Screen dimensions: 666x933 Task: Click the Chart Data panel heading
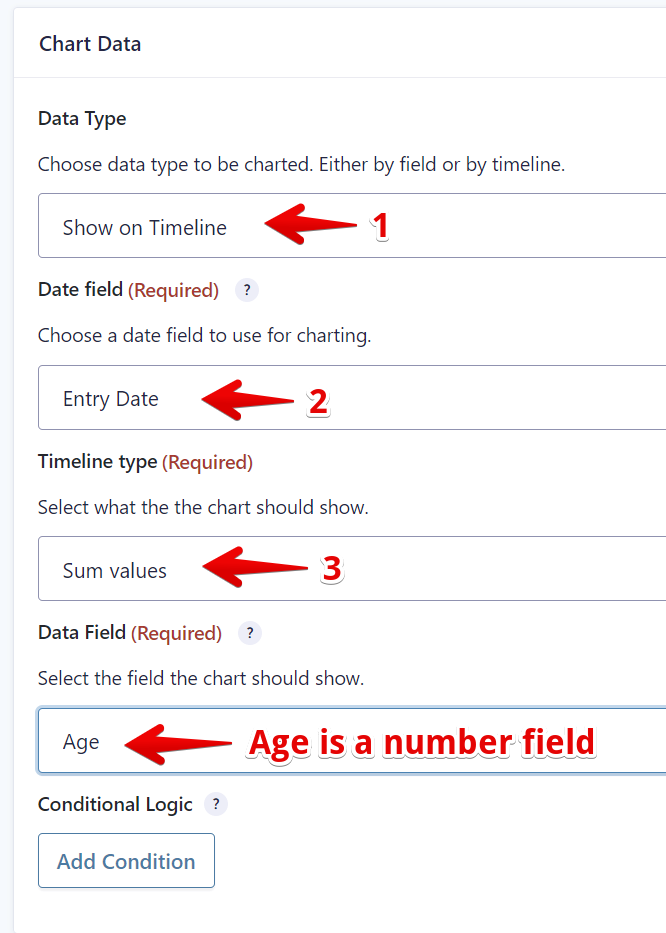tap(90, 44)
